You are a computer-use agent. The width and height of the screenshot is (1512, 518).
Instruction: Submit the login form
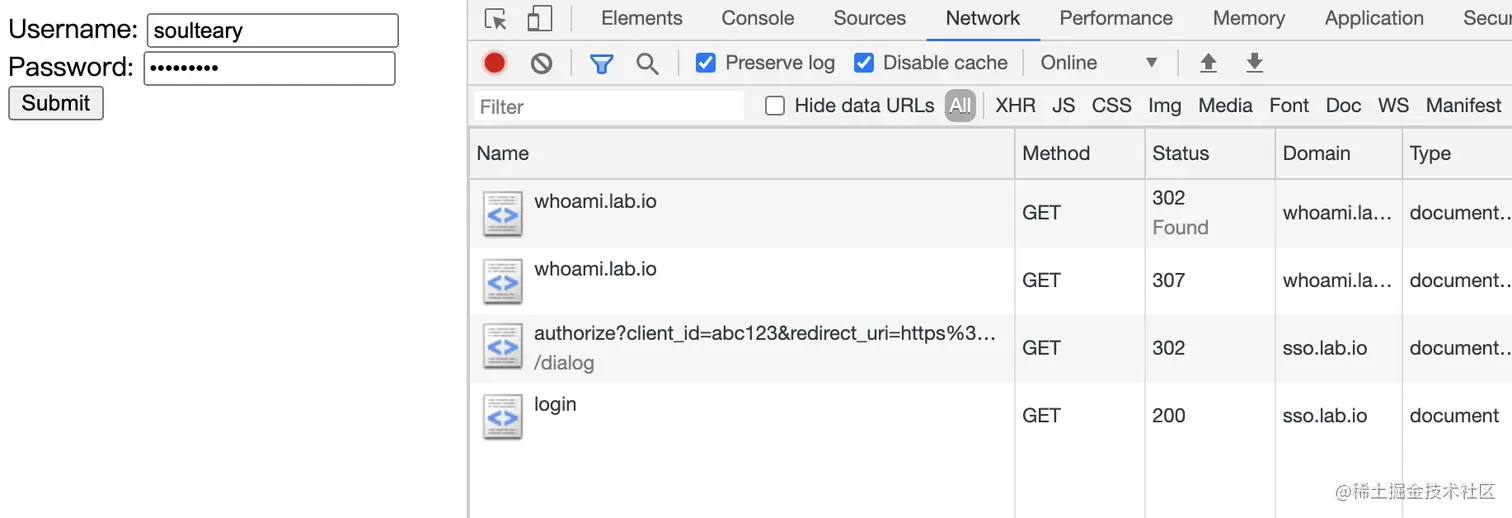[56, 103]
